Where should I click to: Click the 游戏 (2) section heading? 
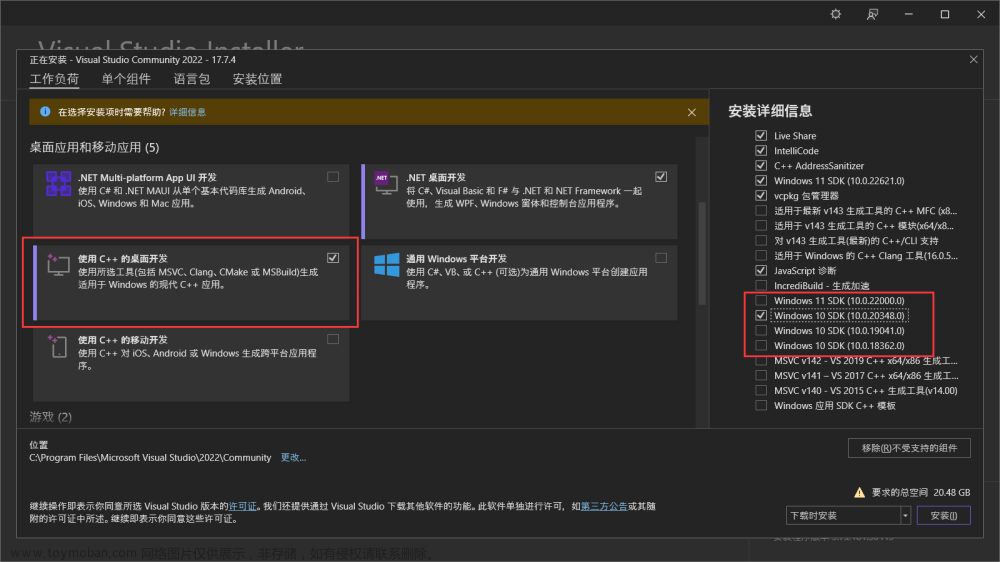(x=50, y=417)
